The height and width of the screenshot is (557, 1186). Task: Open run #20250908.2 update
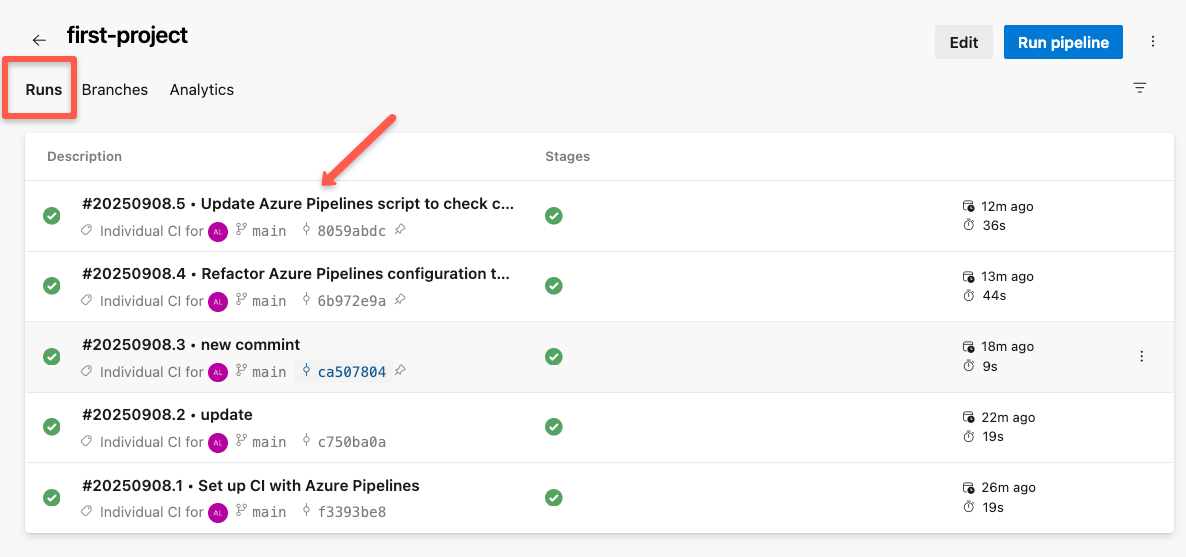tap(167, 415)
